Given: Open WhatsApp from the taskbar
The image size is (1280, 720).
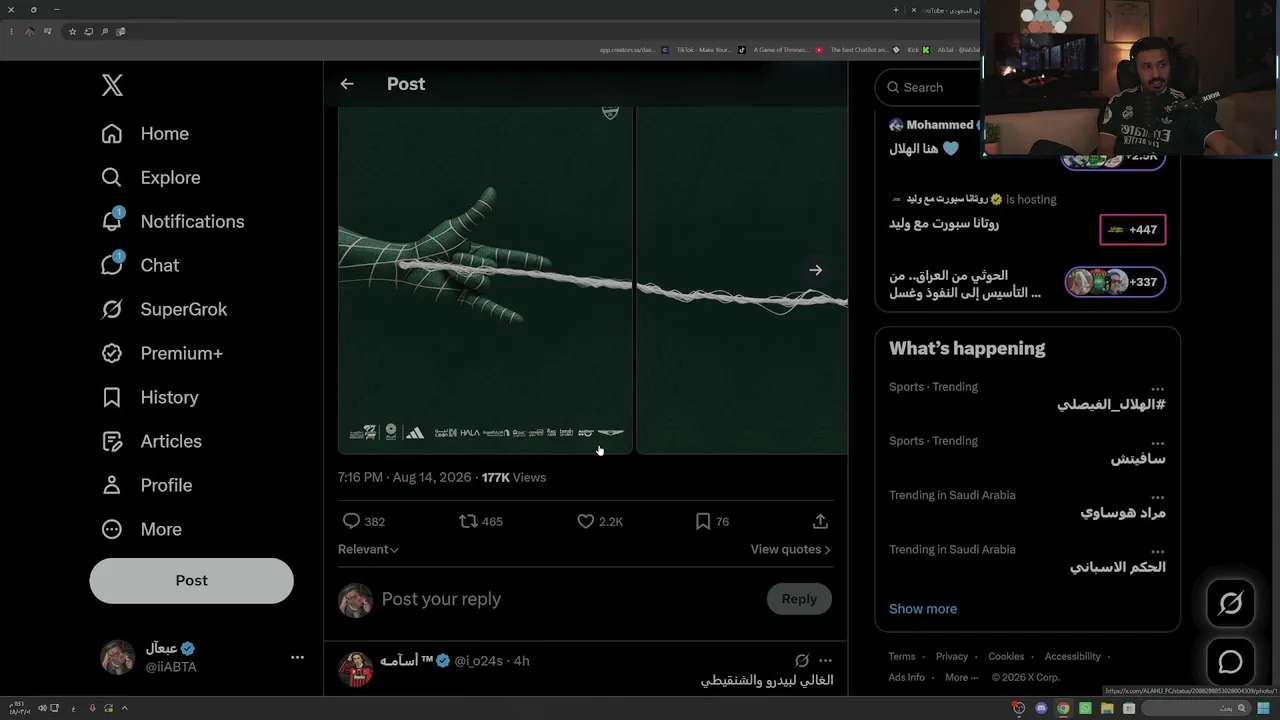Looking at the screenshot, I should point(1085,709).
